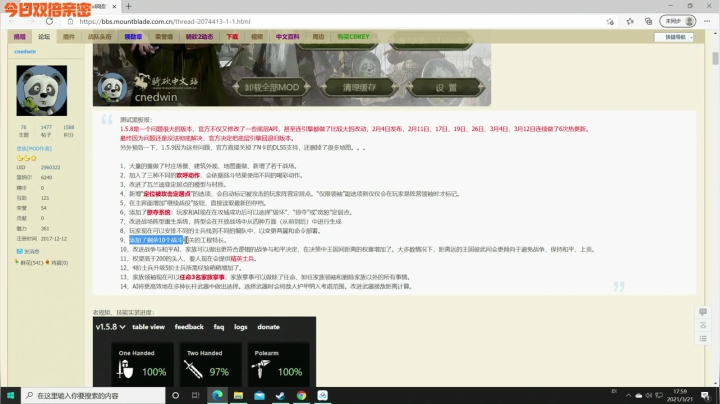Viewport: 720px width, 404px height.
Task: Click the One Handed 100% skill card
Action: 142,365
